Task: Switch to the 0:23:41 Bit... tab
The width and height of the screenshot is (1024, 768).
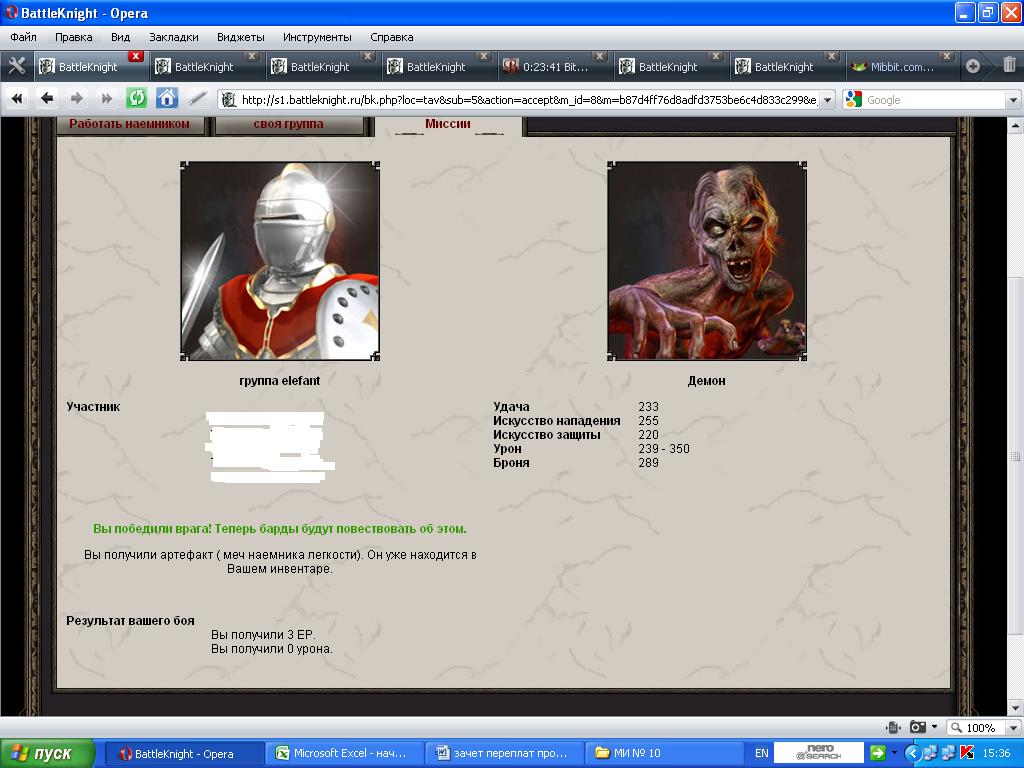Action: (554, 67)
